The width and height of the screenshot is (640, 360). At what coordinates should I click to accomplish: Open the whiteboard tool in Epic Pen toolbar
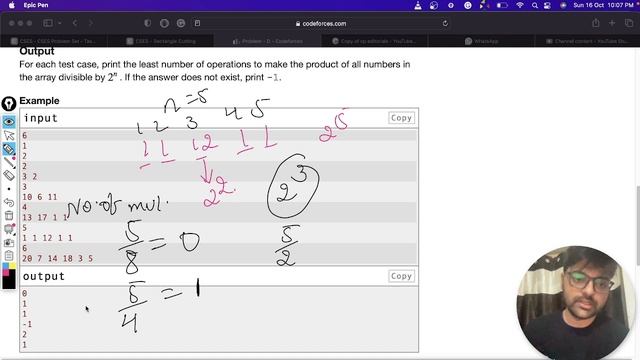(9, 229)
